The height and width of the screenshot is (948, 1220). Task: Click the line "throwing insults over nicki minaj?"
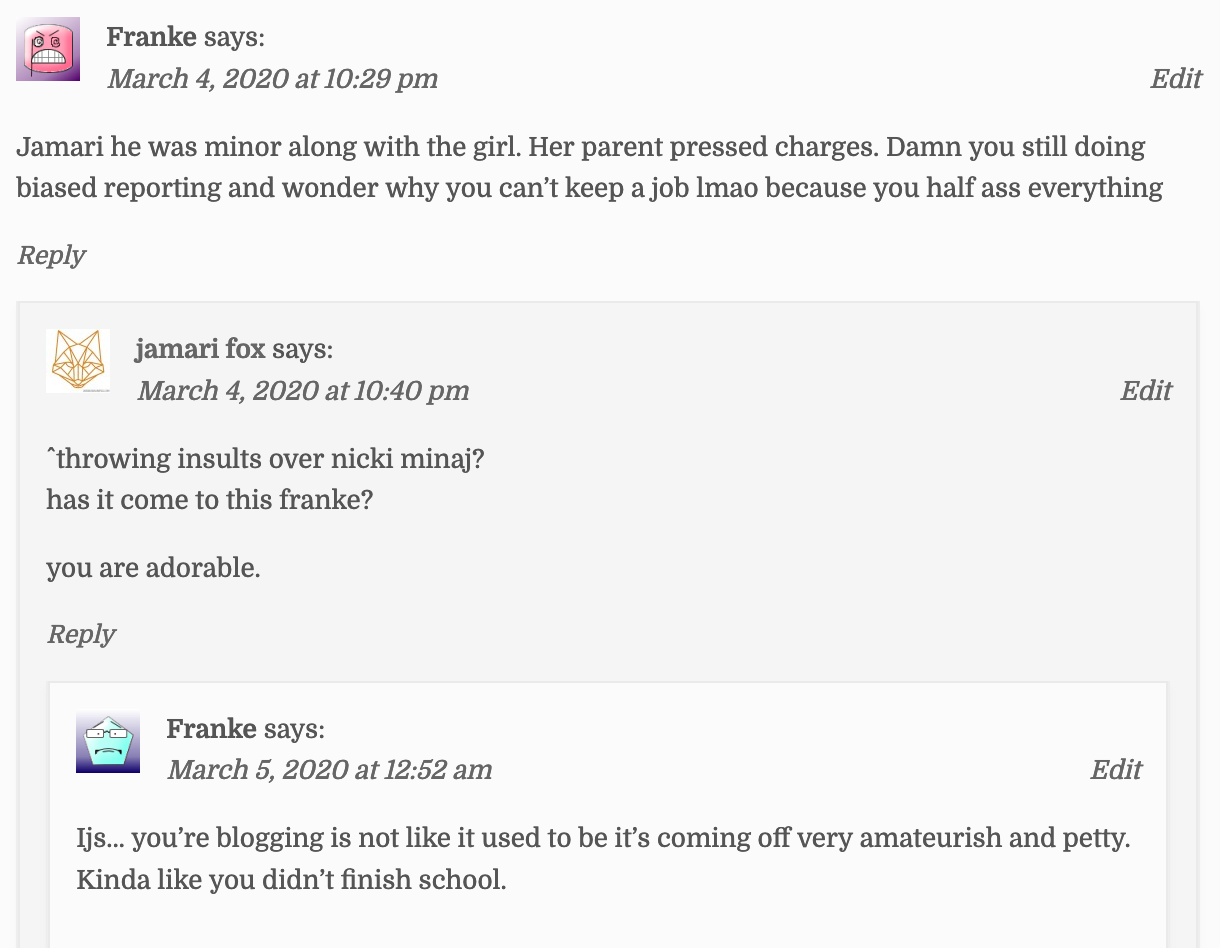267,459
